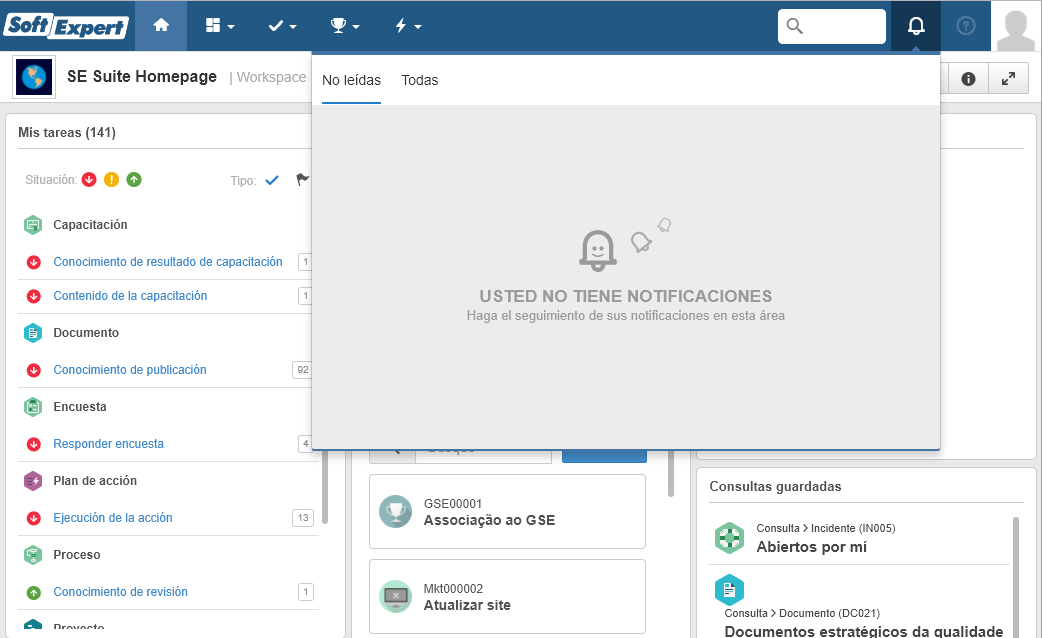Screen dimensions: 1042x638
Task: Click the Incidente lifebuoy query icon
Action: pyautogui.click(x=729, y=538)
